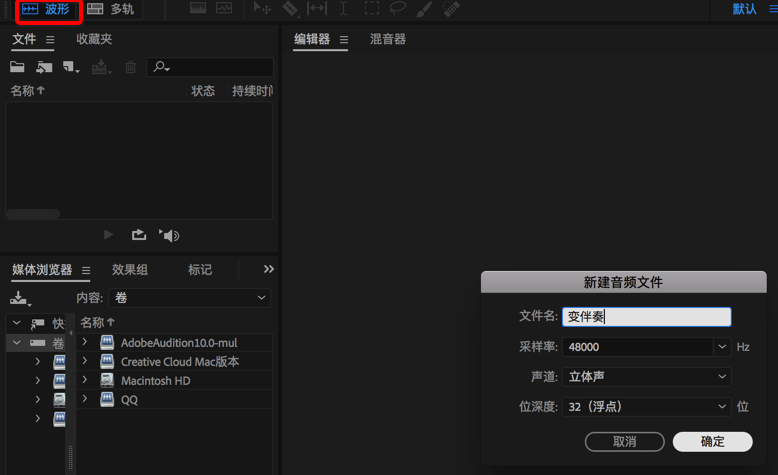The height and width of the screenshot is (475, 778).
Task: Click the Macintosh HD drive icon
Action: (107, 380)
